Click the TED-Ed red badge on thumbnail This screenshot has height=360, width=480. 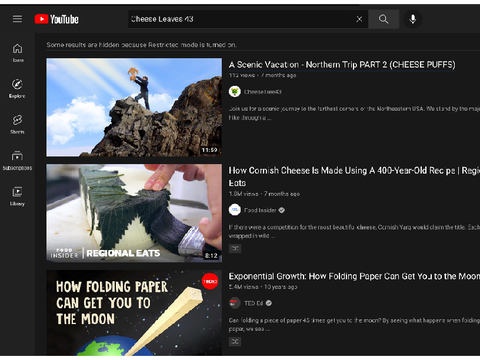[x=210, y=281]
